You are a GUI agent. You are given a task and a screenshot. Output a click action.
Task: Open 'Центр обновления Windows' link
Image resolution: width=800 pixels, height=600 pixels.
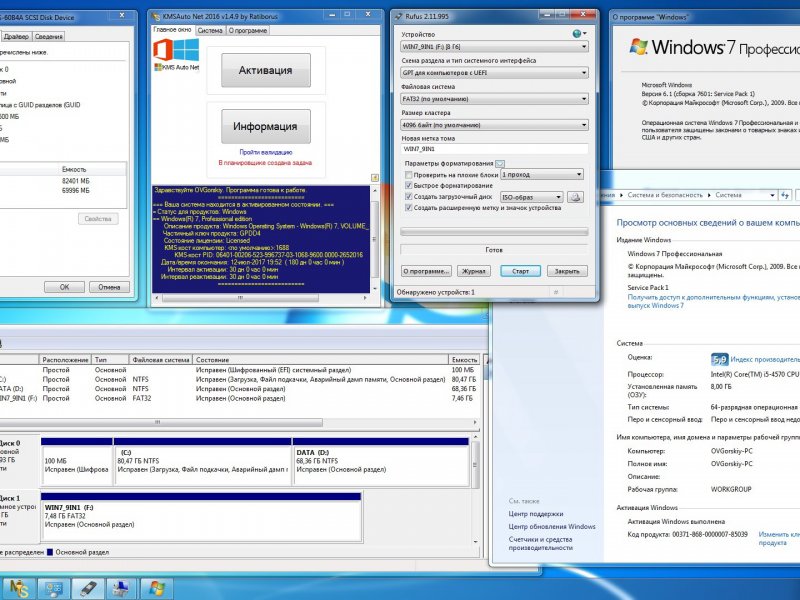pyautogui.click(x=552, y=527)
